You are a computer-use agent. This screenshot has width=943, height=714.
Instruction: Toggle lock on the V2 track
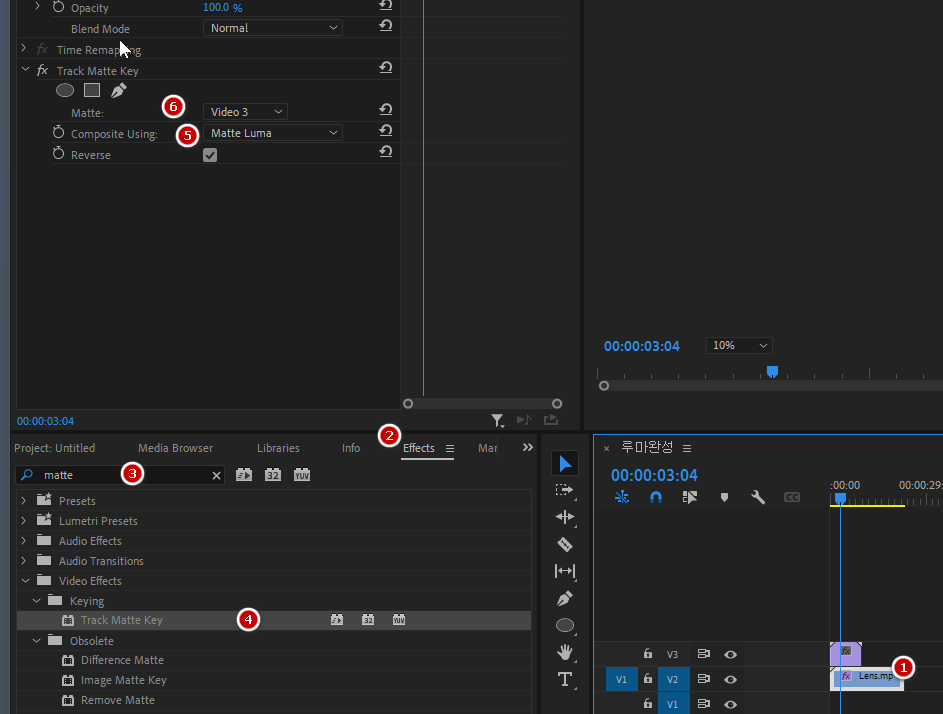[648, 679]
